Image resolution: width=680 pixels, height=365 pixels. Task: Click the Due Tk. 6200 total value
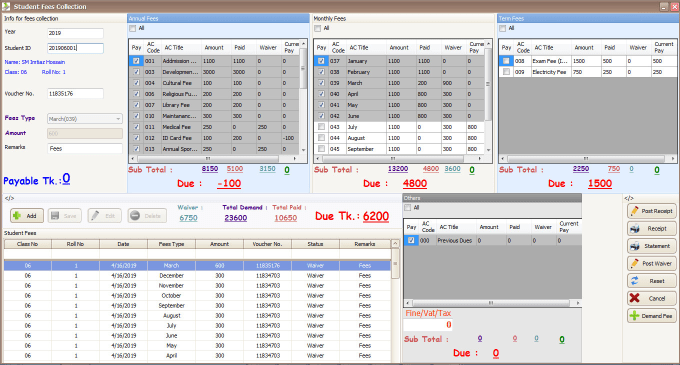(x=376, y=216)
